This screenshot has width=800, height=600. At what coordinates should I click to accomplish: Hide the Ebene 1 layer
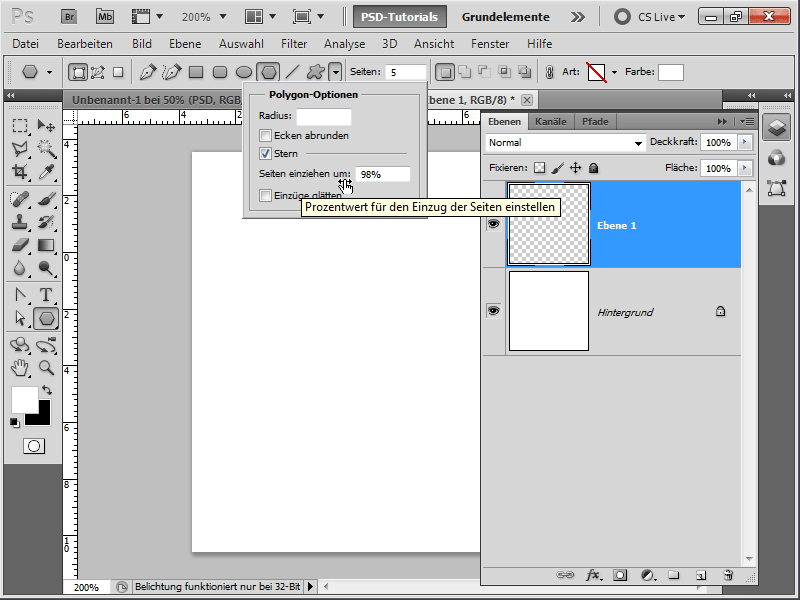coord(493,224)
